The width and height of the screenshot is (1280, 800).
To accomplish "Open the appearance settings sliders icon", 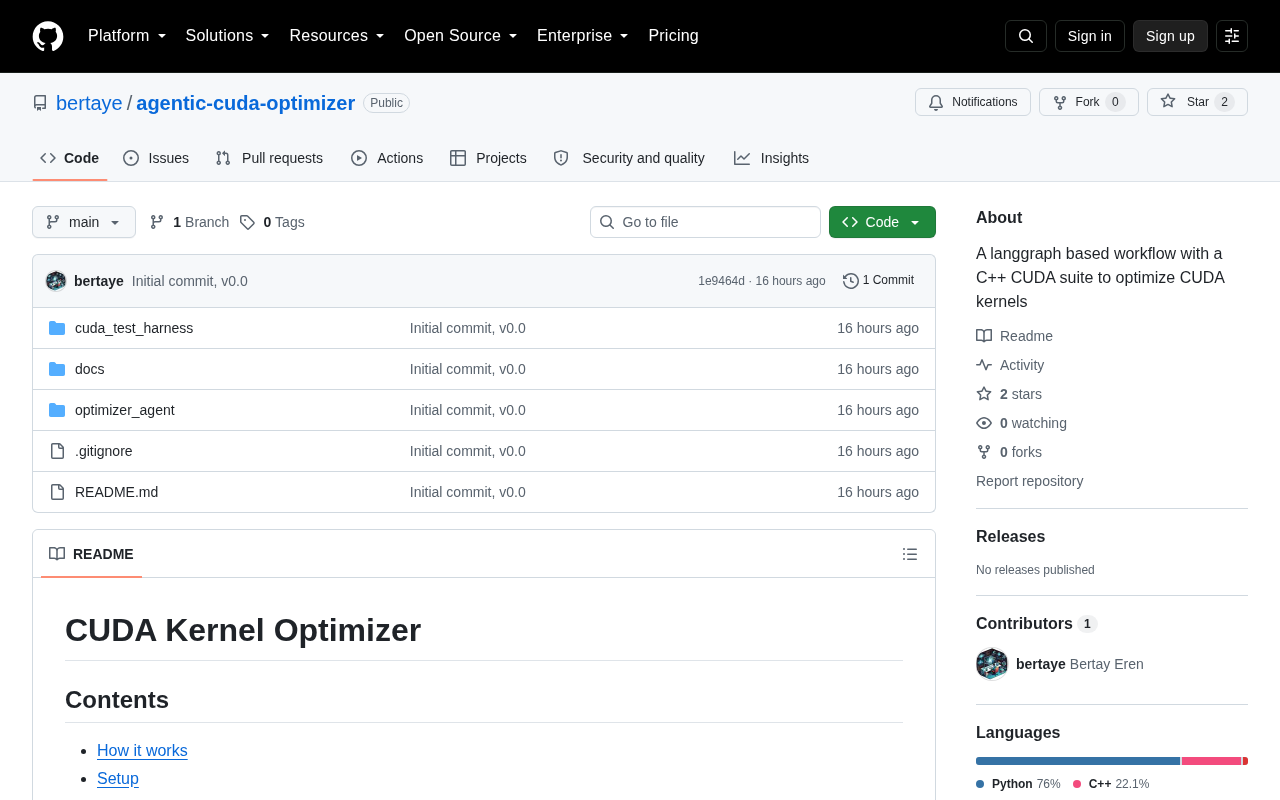I will click(x=1232, y=36).
